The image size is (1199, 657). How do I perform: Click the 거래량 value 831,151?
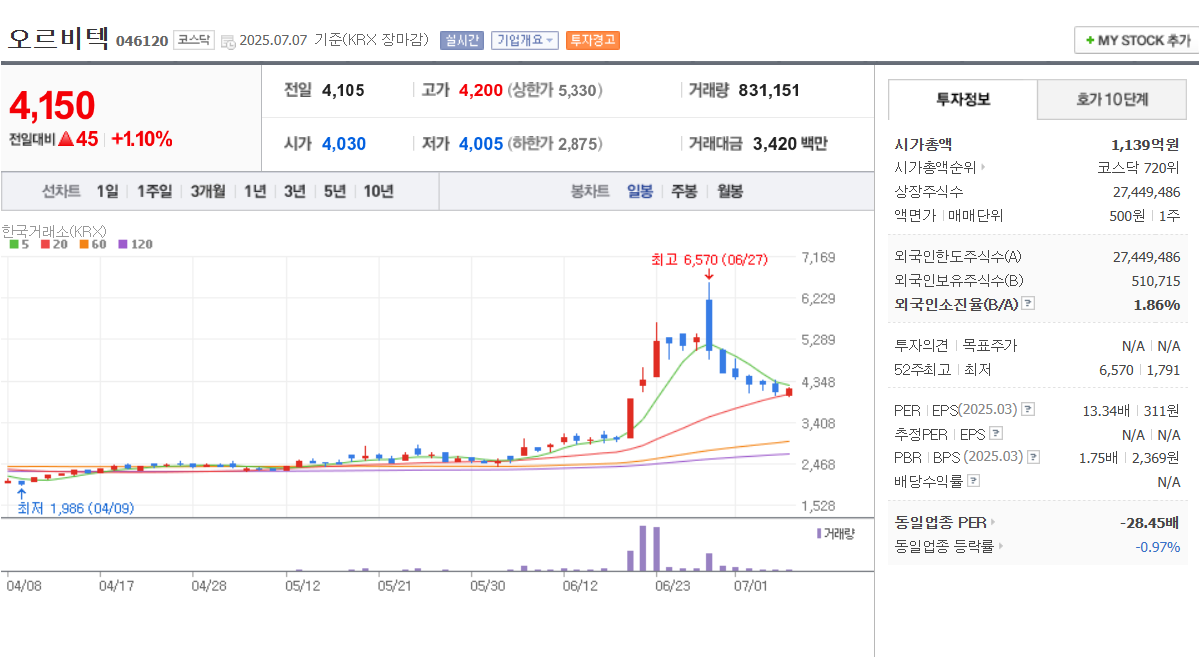click(x=769, y=90)
